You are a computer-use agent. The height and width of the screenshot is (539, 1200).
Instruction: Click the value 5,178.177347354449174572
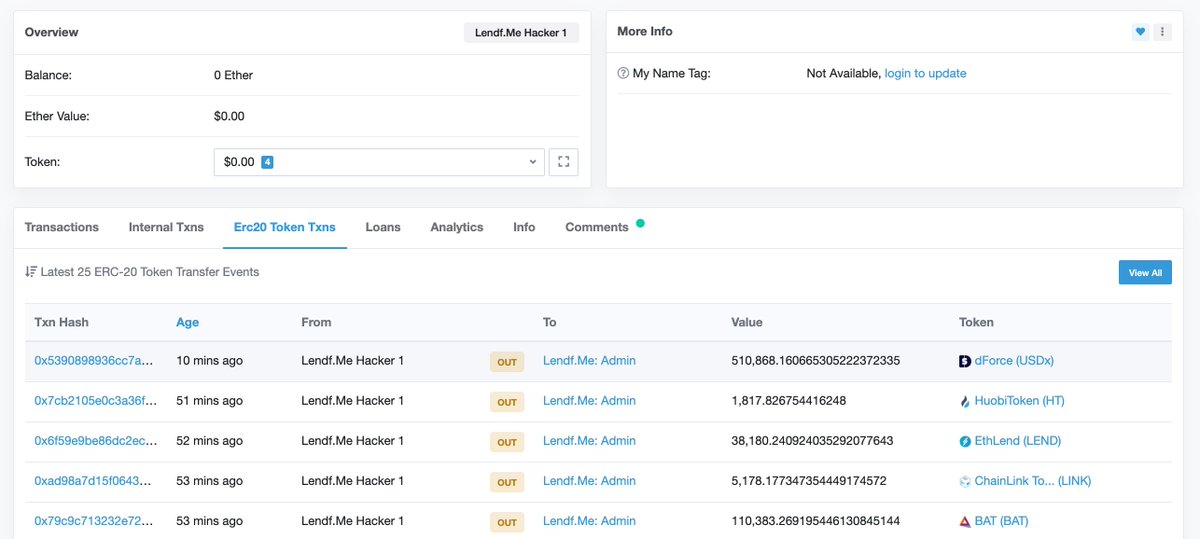(809, 480)
